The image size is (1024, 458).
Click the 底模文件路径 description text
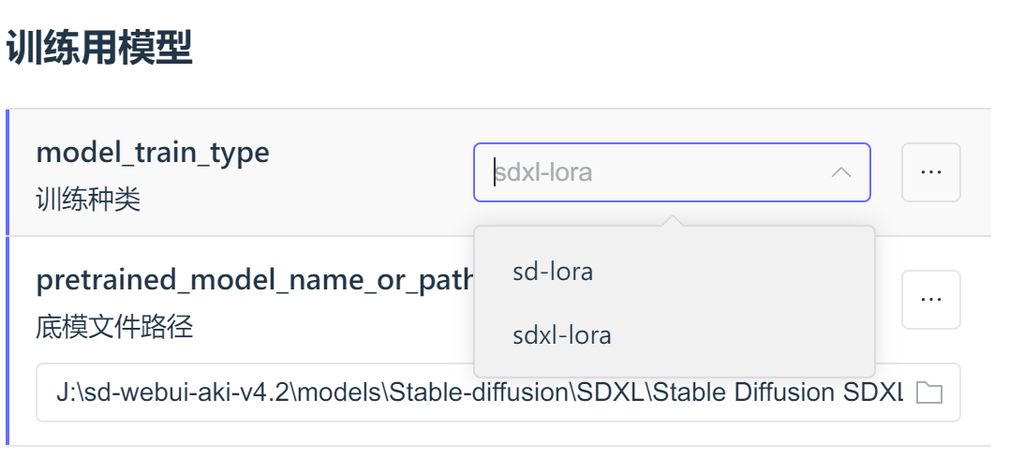(114, 326)
